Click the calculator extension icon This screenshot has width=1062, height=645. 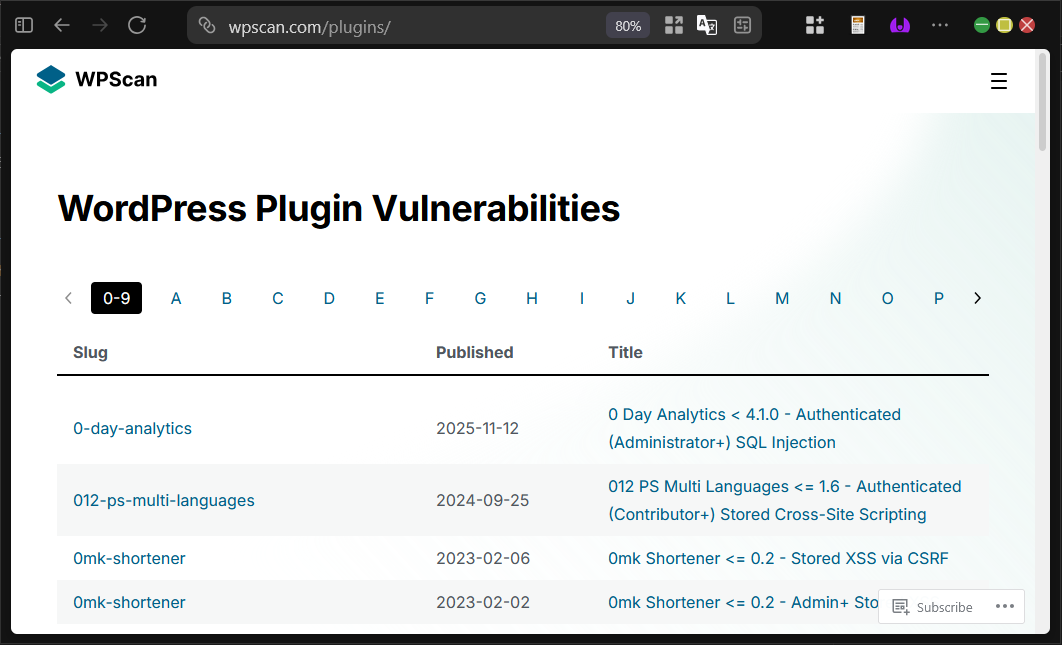point(858,26)
